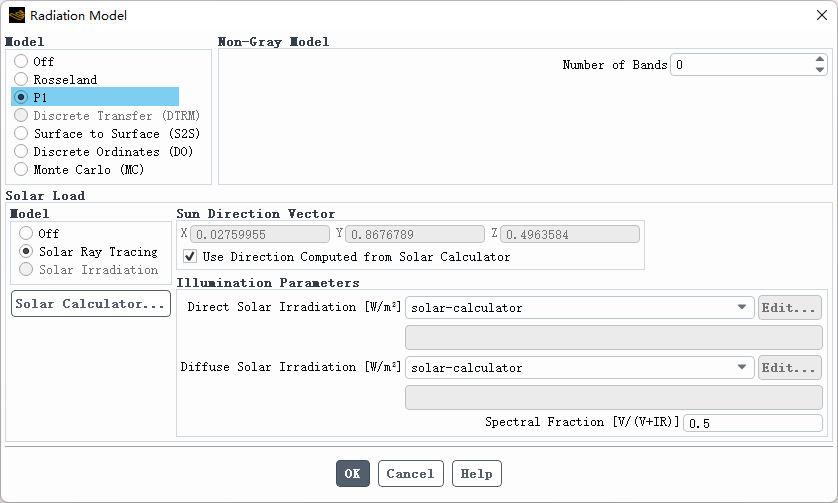The height and width of the screenshot is (503, 838).
Task: Turn the radiation model Off
Action: (21, 61)
